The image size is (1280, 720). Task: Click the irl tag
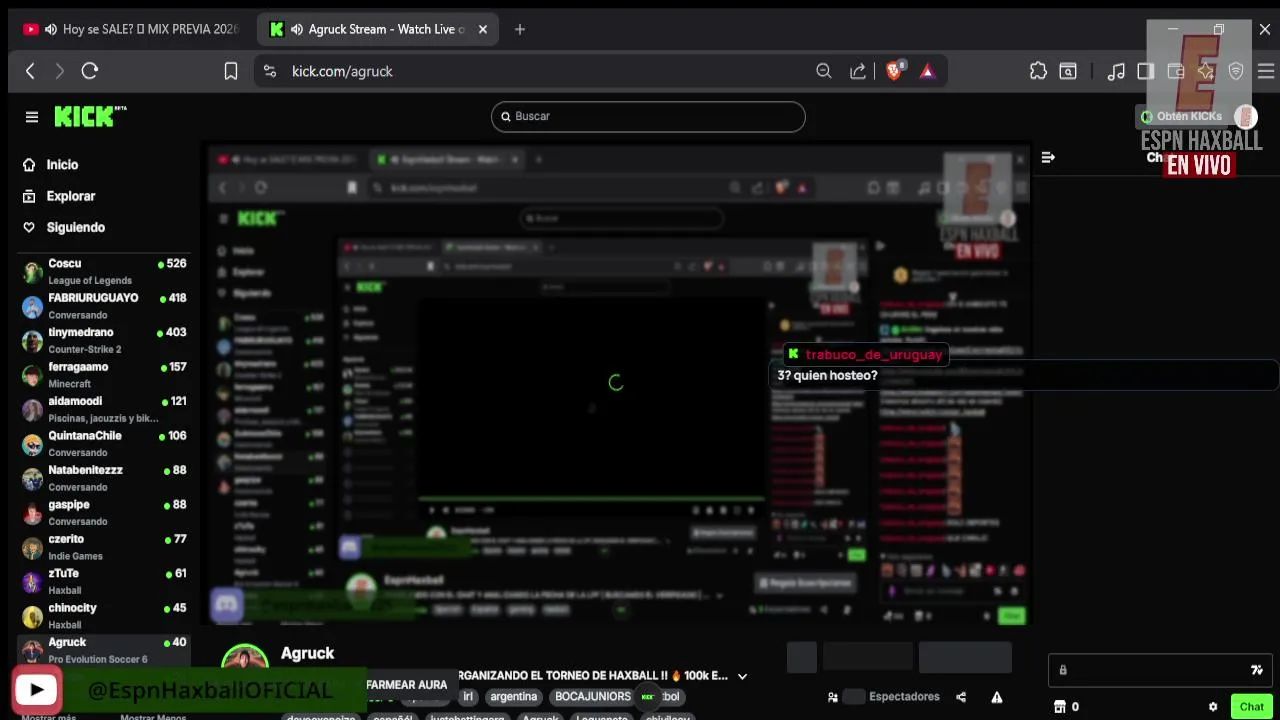[x=467, y=697]
